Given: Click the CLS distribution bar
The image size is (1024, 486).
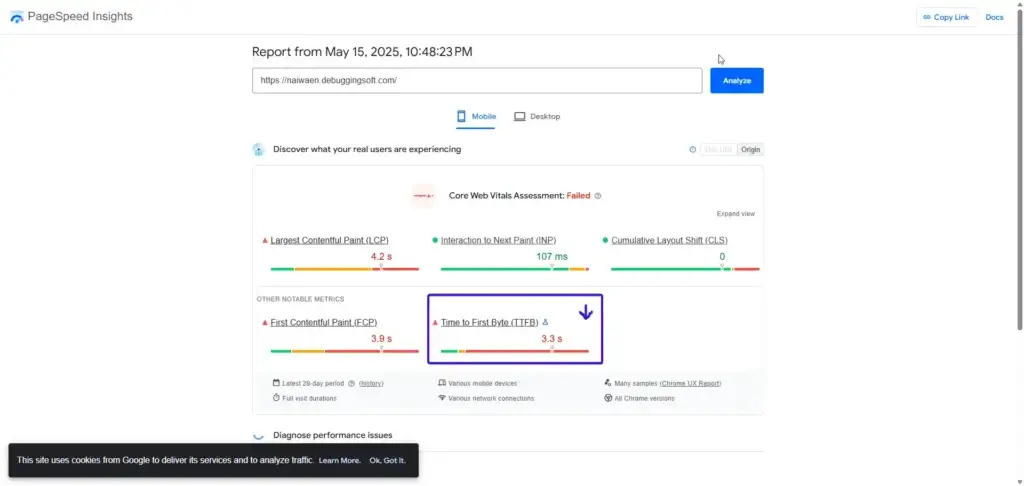Looking at the screenshot, I should [x=685, y=268].
